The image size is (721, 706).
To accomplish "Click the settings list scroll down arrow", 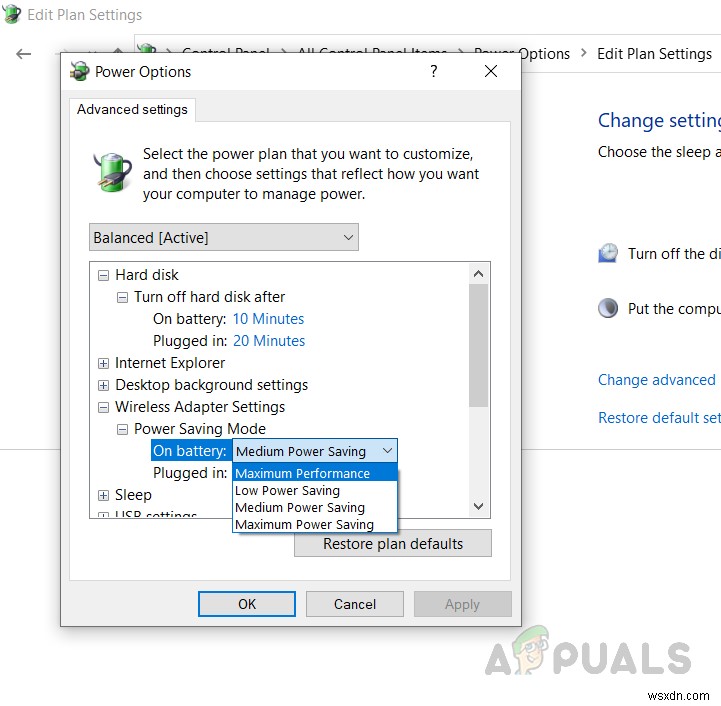I will tap(478, 506).
